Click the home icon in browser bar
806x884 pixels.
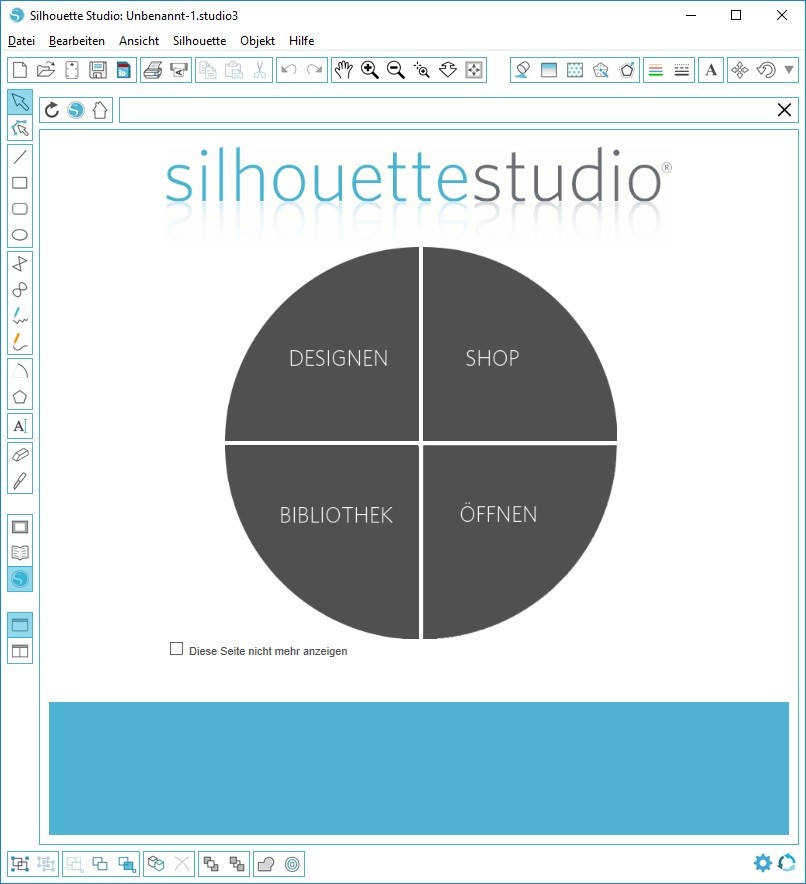tap(100, 110)
